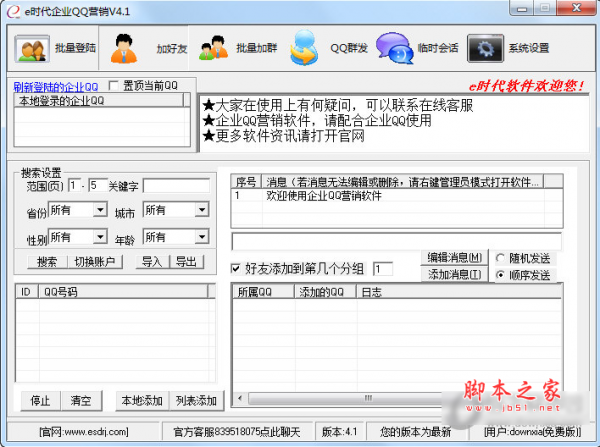Click the 批量登陆 two-people icon
Viewport: 600px width, 447px height.
pyautogui.click(x=32, y=49)
